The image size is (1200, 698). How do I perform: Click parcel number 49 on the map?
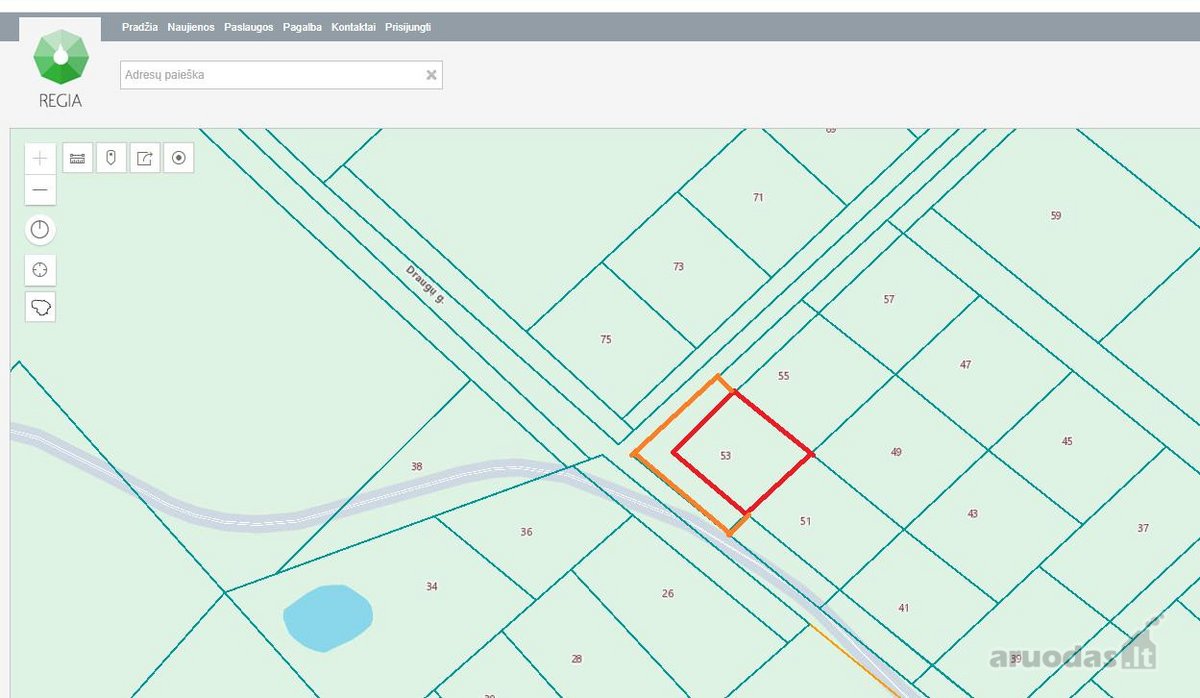896,452
